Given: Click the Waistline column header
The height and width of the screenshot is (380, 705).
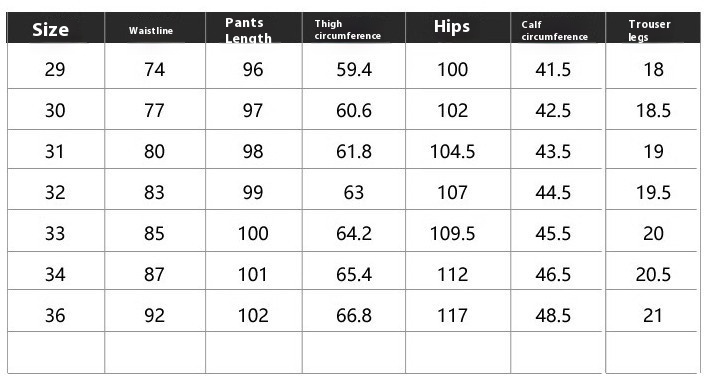Looking at the screenshot, I should coord(151,31).
